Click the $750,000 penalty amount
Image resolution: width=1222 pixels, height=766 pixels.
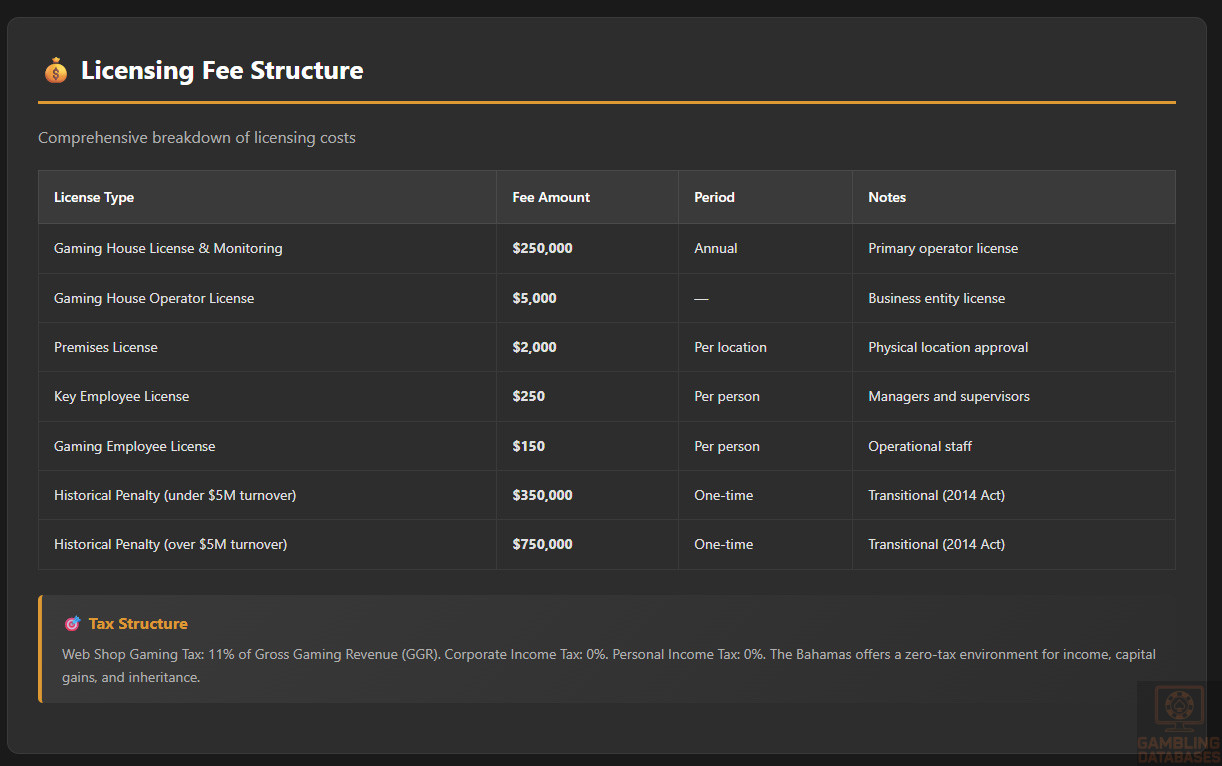point(542,545)
